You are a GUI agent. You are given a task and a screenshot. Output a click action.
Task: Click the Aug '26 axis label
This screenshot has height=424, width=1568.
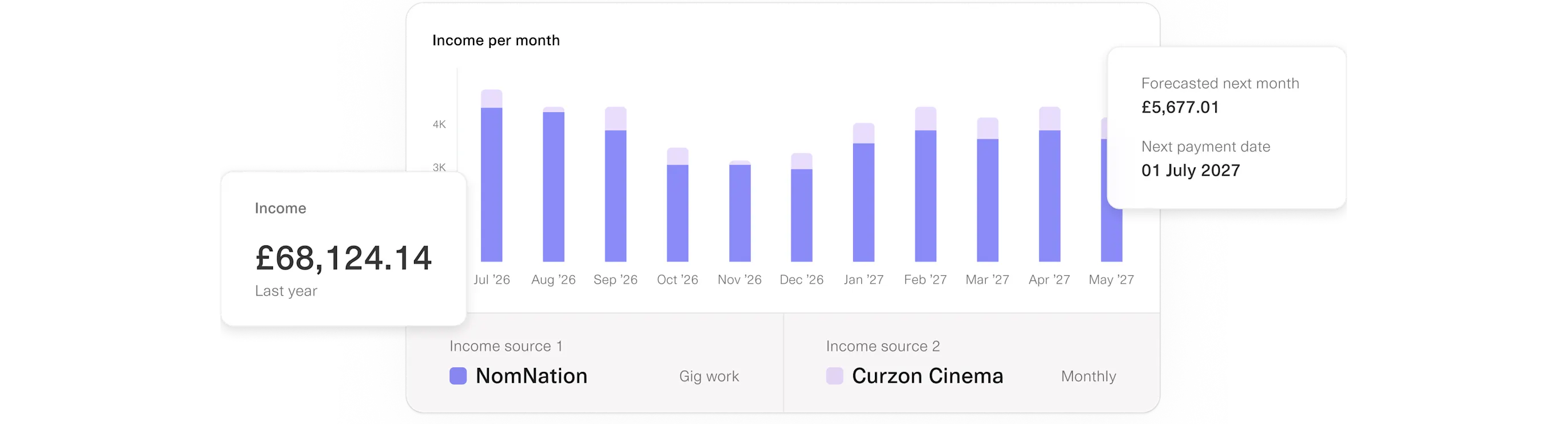point(554,280)
